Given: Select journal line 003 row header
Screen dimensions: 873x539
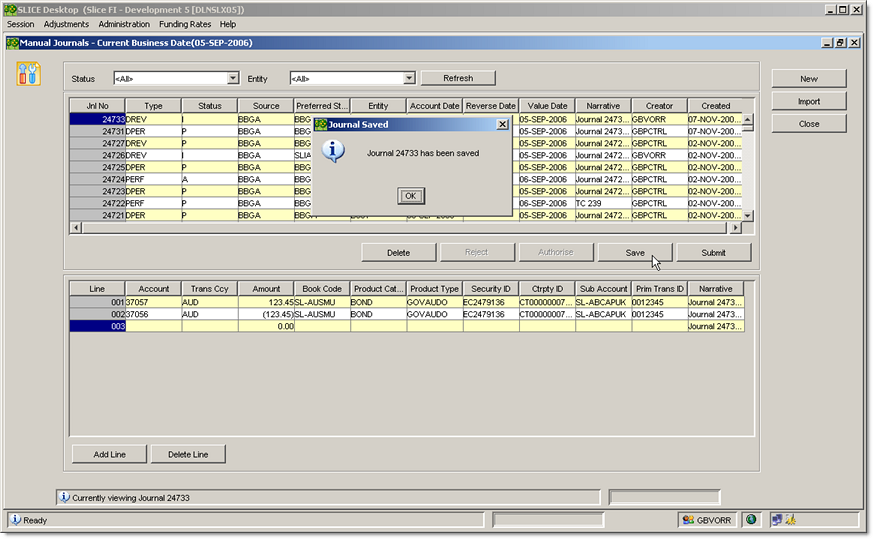Looking at the screenshot, I should [x=97, y=326].
